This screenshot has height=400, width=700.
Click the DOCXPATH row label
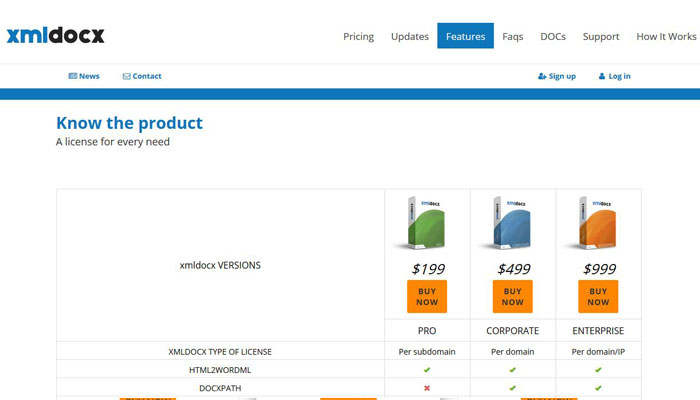[x=220, y=388]
